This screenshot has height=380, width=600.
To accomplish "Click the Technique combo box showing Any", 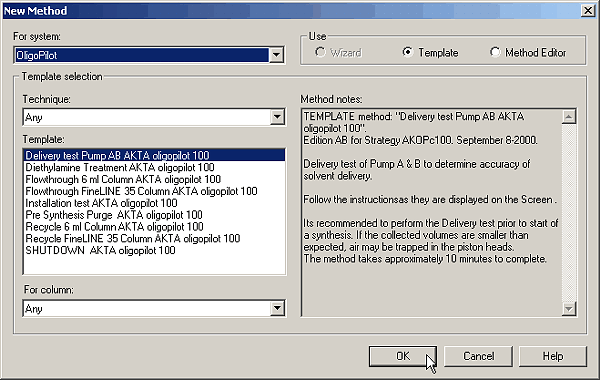I will 154,117.
